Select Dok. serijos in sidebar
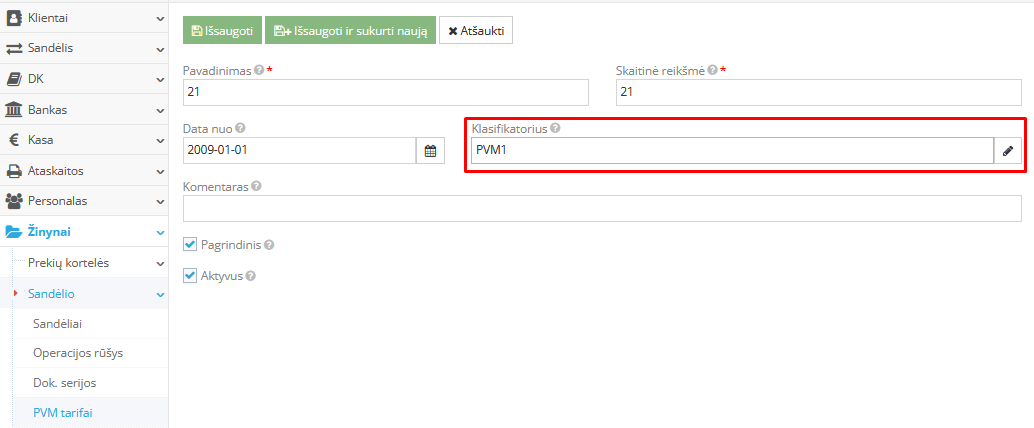This screenshot has width=1034, height=428. pyautogui.click(x=65, y=382)
